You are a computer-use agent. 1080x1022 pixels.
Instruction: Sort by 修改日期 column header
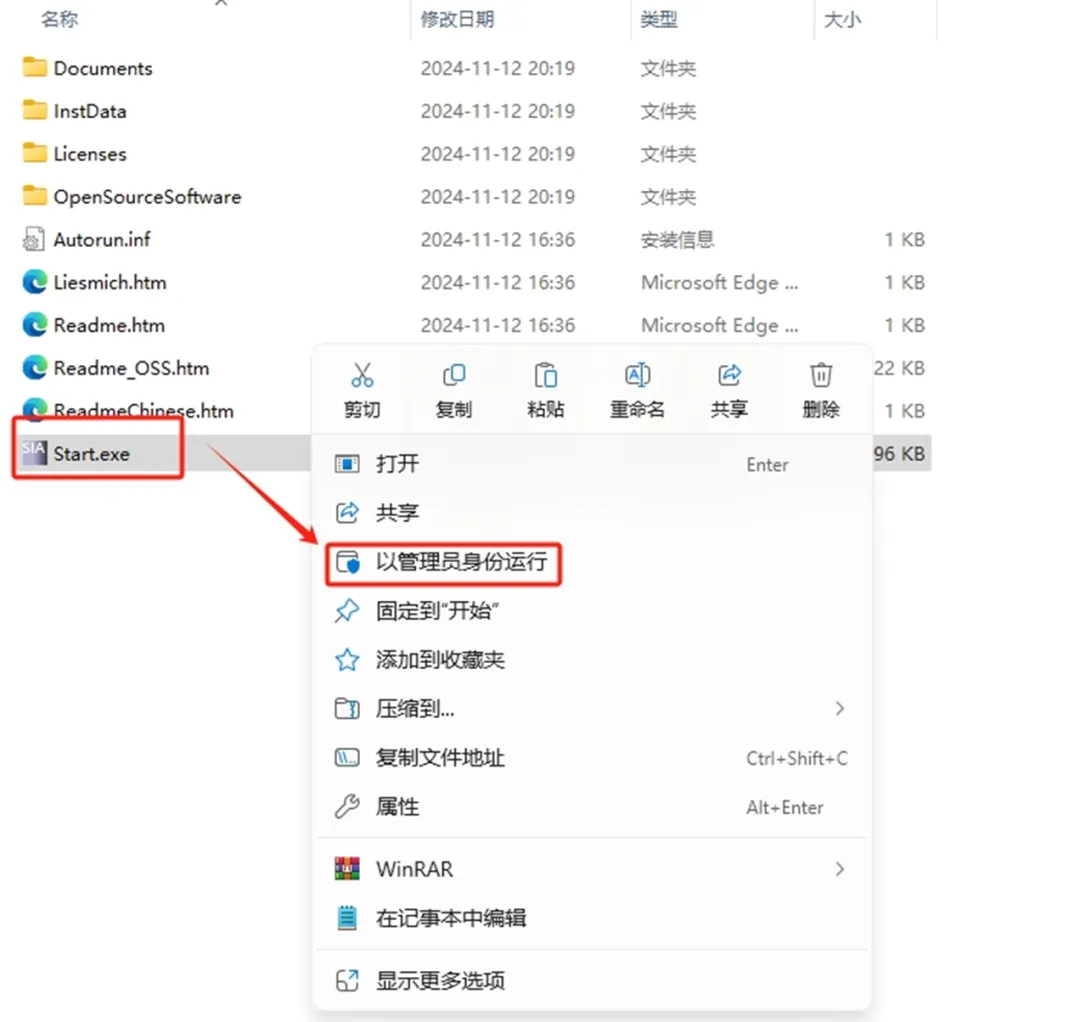point(457,19)
